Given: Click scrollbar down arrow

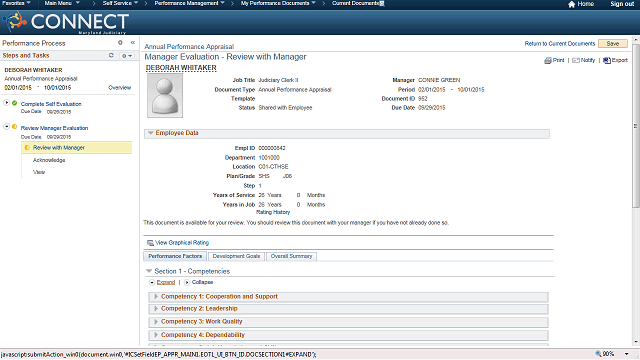Looking at the screenshot, I should 636,342.
